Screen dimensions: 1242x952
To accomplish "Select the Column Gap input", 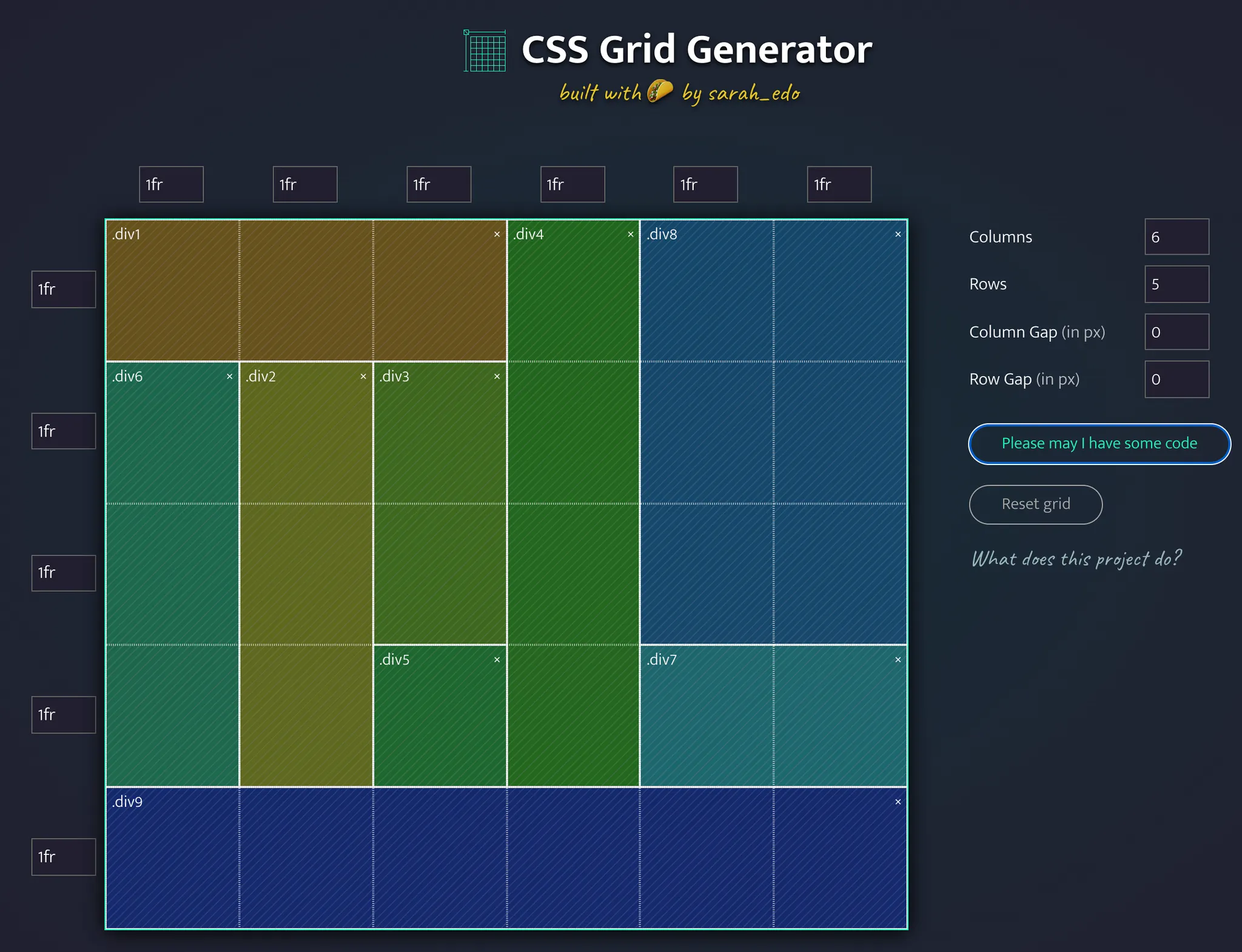I will pyautogui.click(x=1176, y=332).
